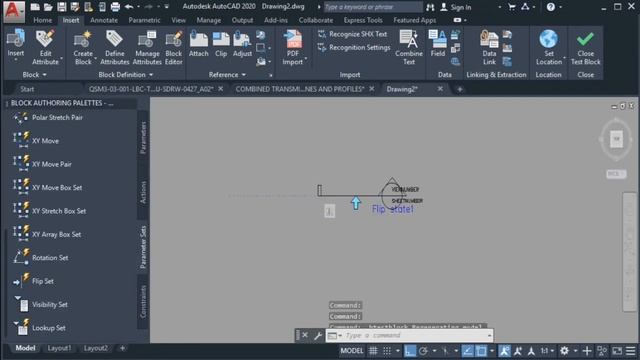Open the Annotate ribbon tab
This screenshot has width=640, height=360.
(x=104, y=20)
